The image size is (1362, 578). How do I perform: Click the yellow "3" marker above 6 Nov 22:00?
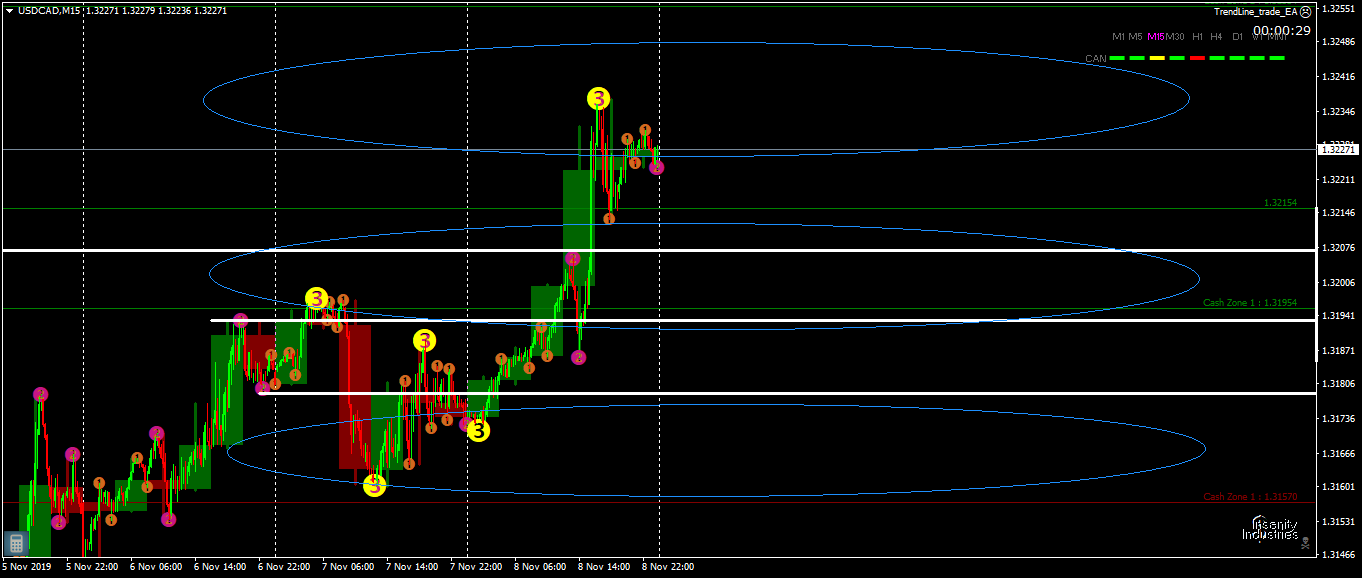tap(316, 297)
